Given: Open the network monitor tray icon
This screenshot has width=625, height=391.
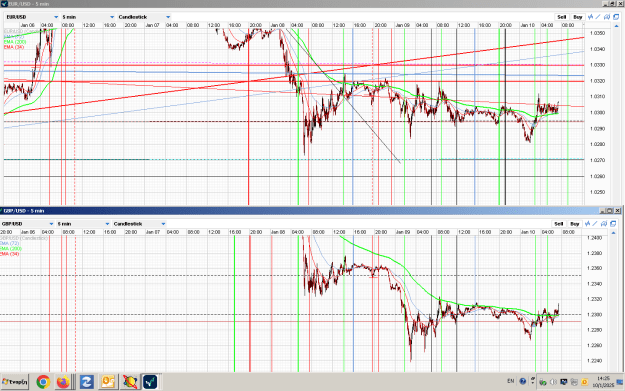Looking at the screenshot, I should [564, 382].
